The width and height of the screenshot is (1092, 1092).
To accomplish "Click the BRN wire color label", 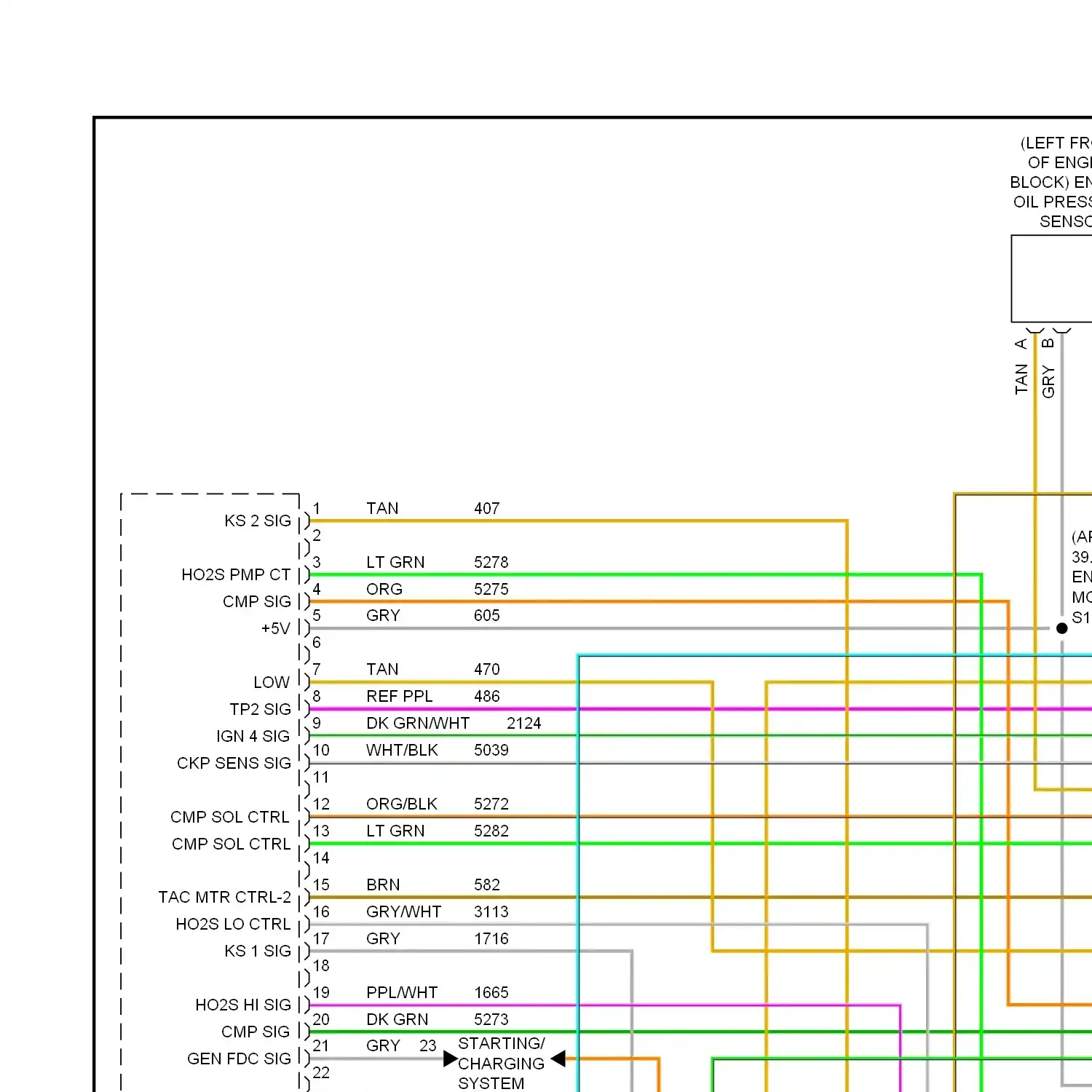I will (x=383, y=885).
